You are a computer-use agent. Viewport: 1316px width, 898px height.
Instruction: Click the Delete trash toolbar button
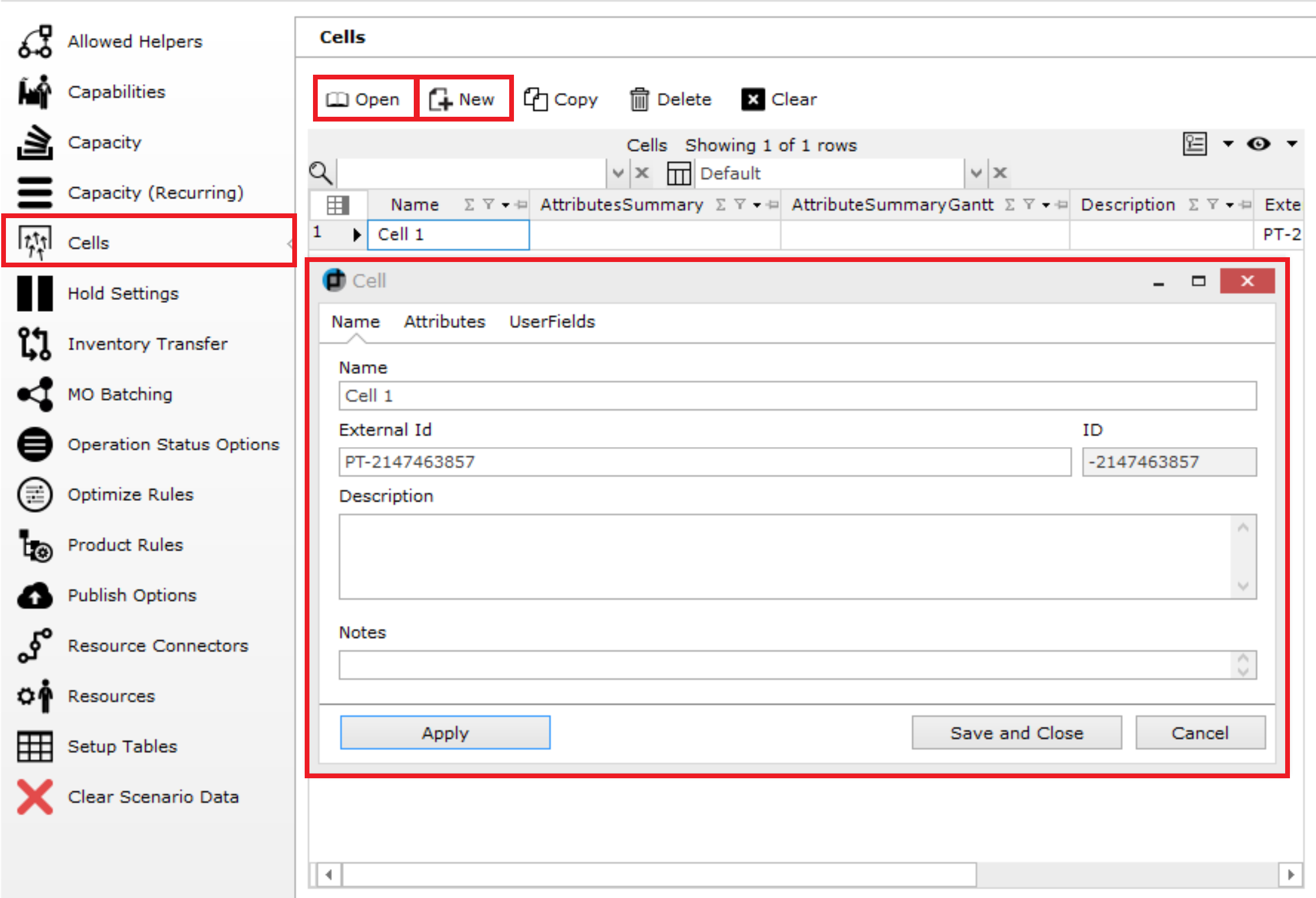tap(670, 99)
